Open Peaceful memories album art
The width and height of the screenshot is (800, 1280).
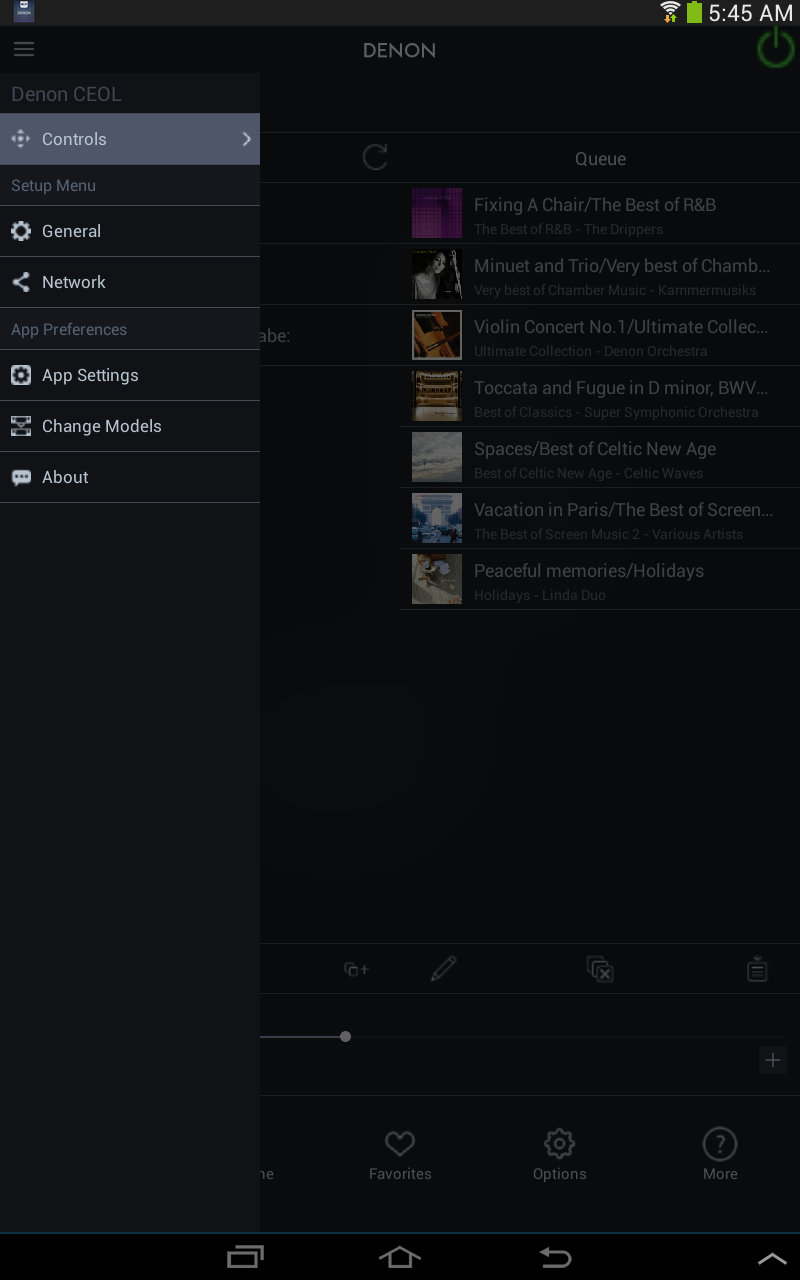[437, 579]
